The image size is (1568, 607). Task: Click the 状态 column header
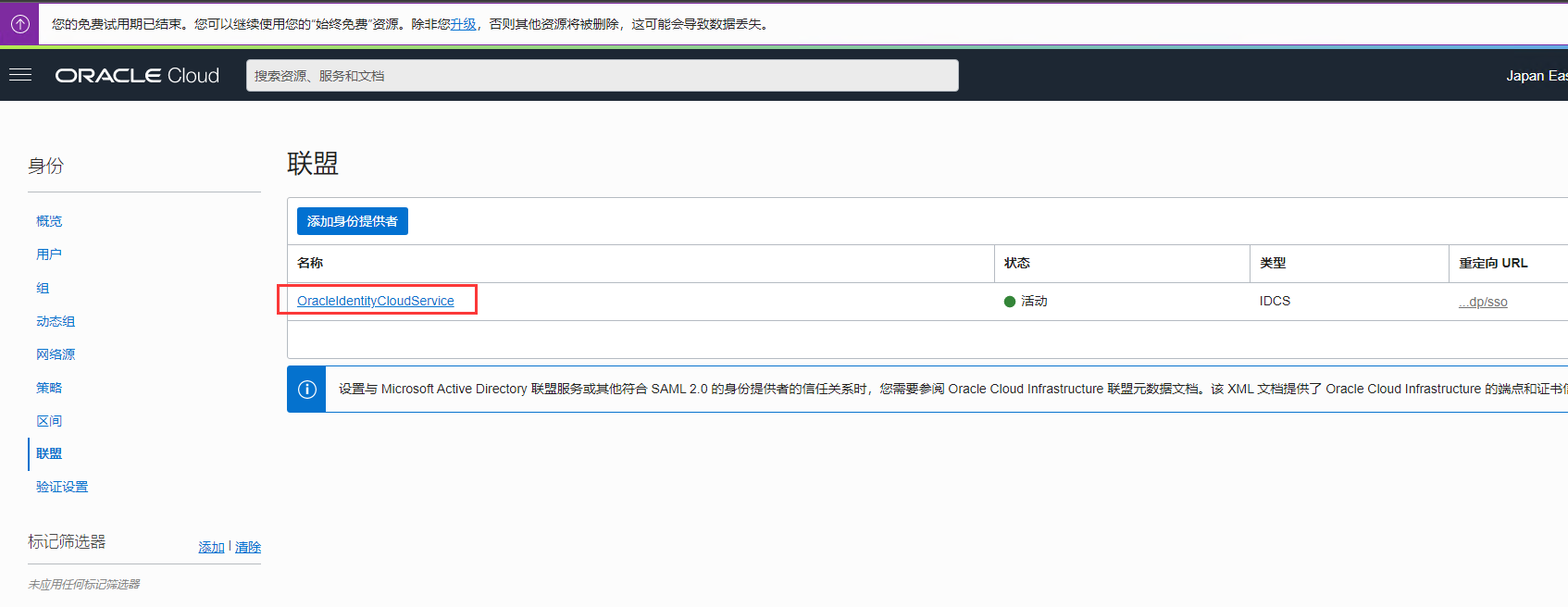click(x=1017, y=263)
